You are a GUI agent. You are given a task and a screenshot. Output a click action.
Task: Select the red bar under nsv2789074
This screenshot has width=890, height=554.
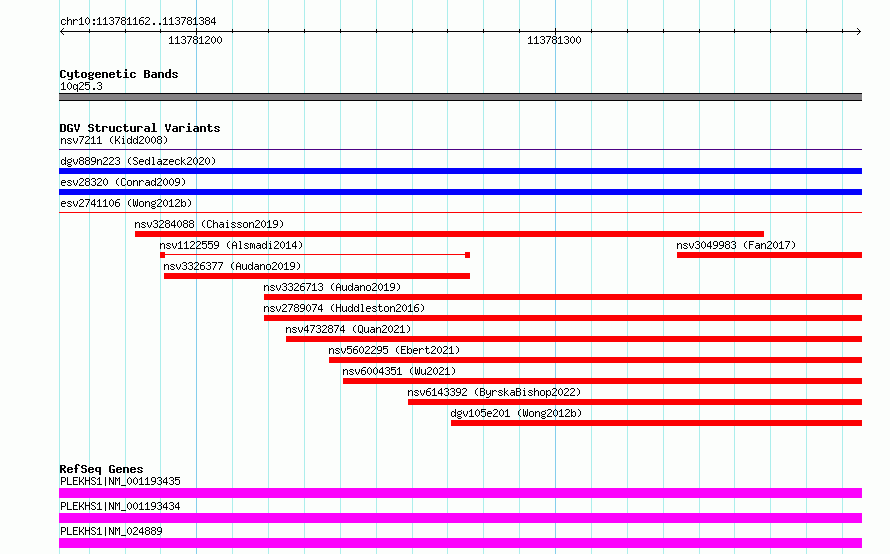(563, 318)
